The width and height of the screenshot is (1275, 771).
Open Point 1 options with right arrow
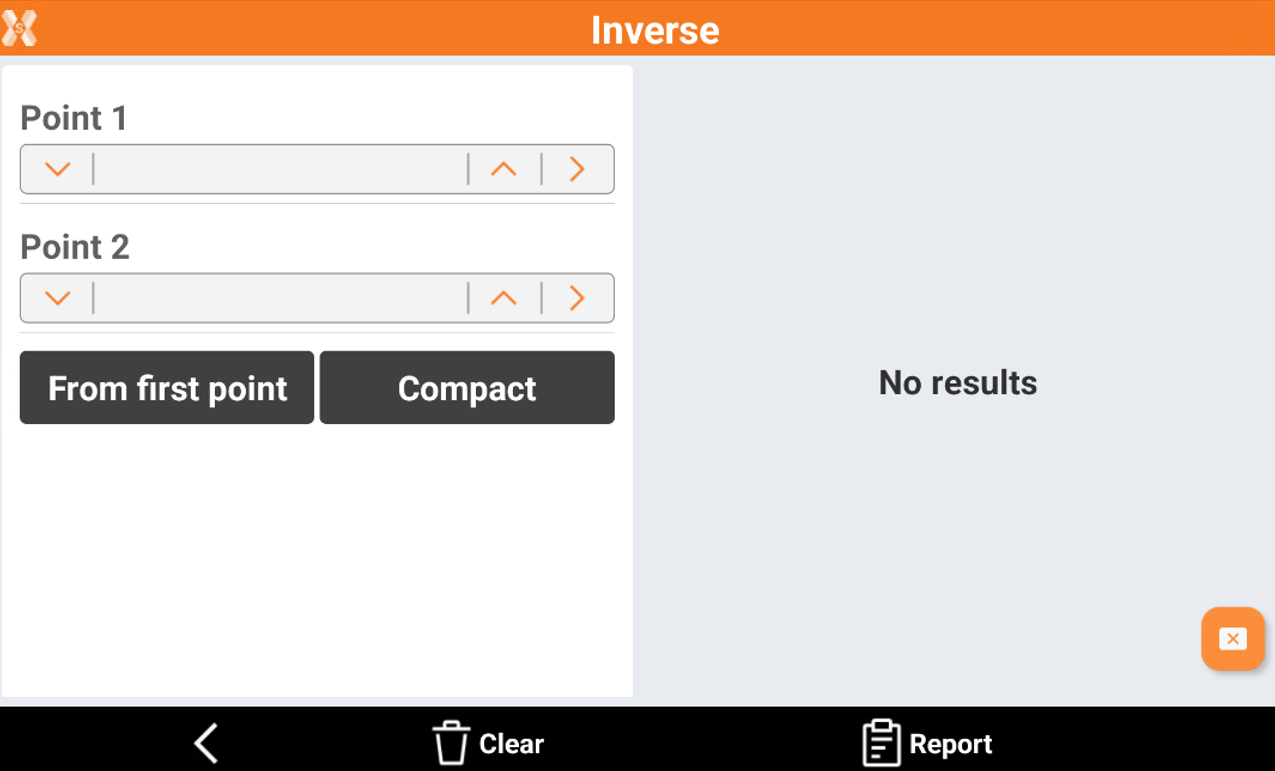577,169
